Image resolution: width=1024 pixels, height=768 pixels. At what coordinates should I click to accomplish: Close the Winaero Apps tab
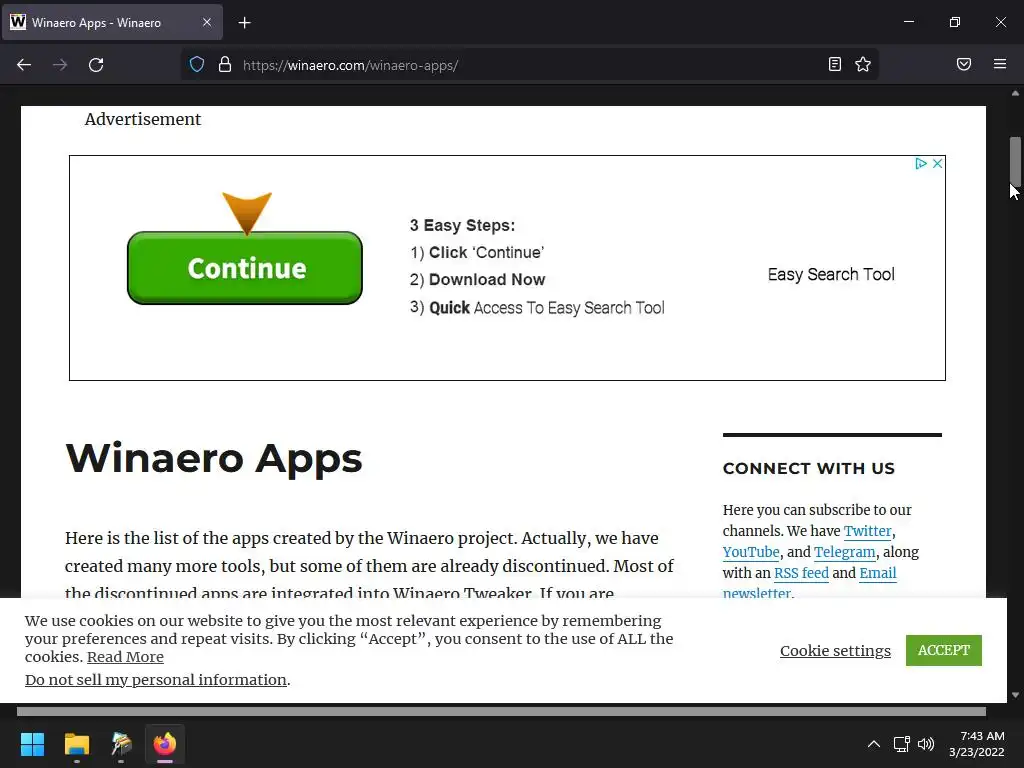[206, 22]
